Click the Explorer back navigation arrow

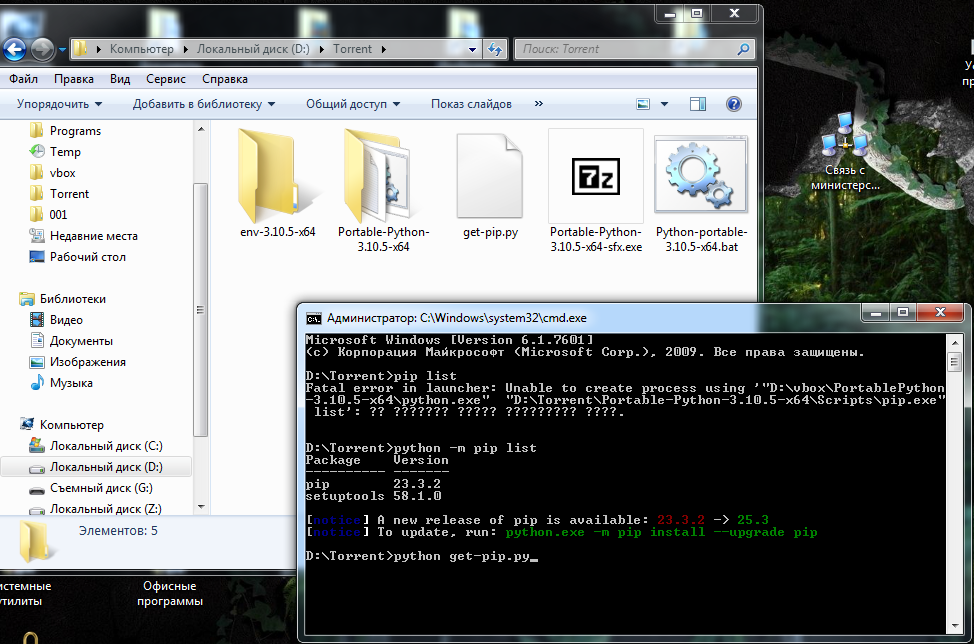point(14,49)
